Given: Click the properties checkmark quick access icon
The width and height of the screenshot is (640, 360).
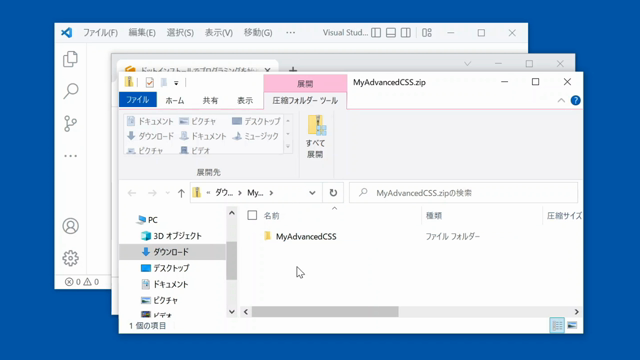Looking at the screenshot, I should [150, 82].
